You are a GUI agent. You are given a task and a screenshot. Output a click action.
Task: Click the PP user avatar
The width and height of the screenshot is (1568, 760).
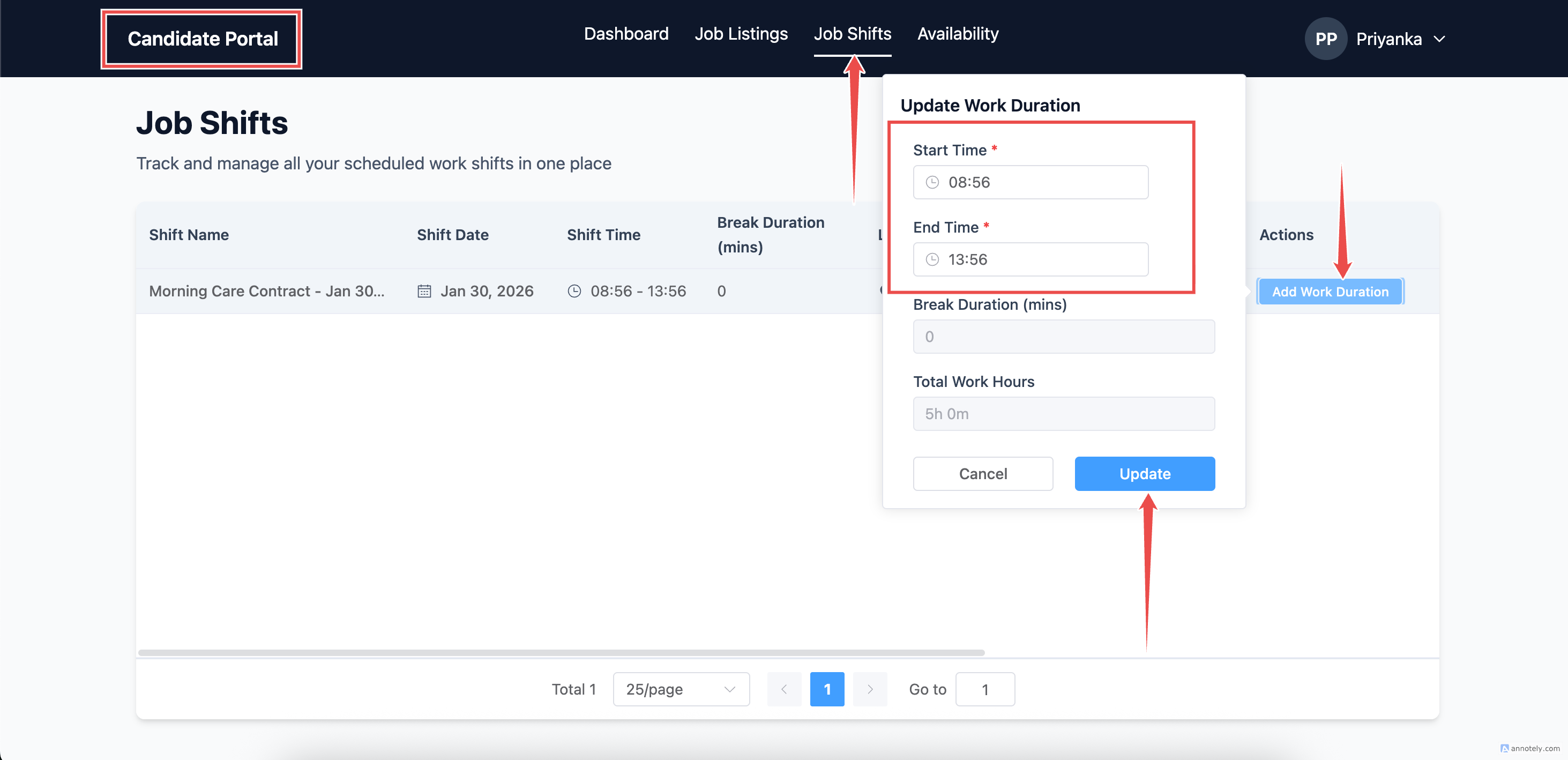pyautogui.click(x=1325, y=39)
